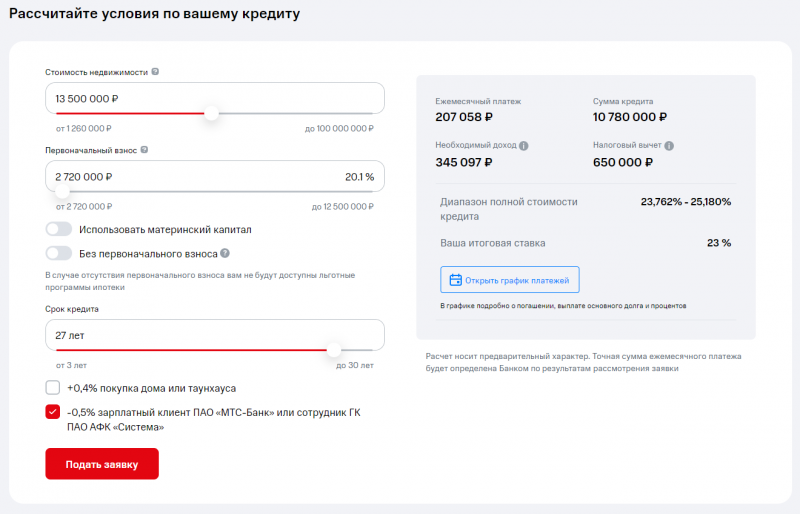The height and width of the screenshot is (514, 800).
Task: Click the down payment slider handle
Action: tap(63, 191)
